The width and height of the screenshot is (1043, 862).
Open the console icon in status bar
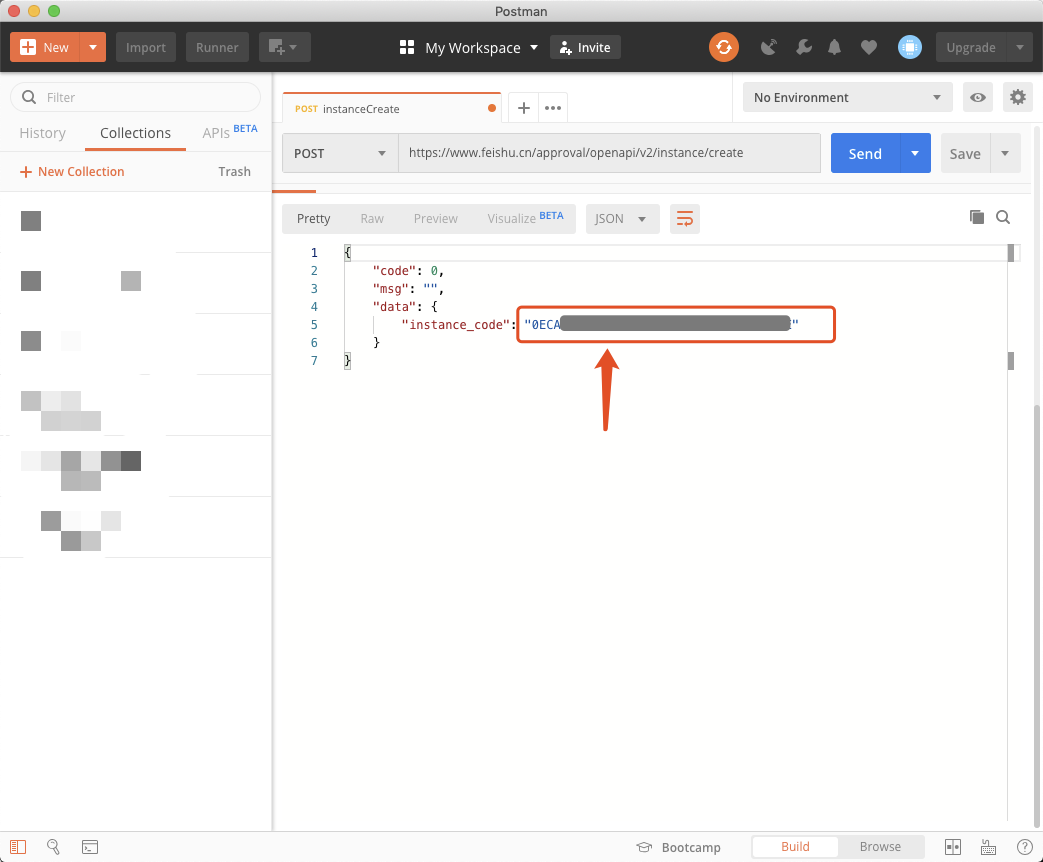(x=90, y=847)
